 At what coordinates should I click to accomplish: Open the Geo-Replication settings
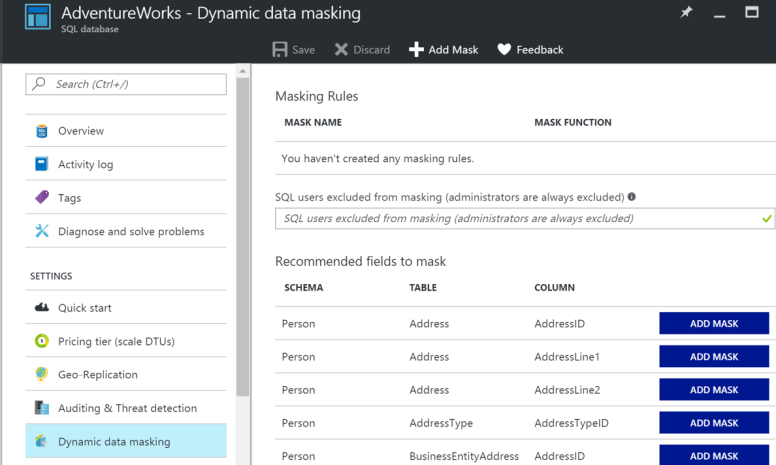(126, 374)
